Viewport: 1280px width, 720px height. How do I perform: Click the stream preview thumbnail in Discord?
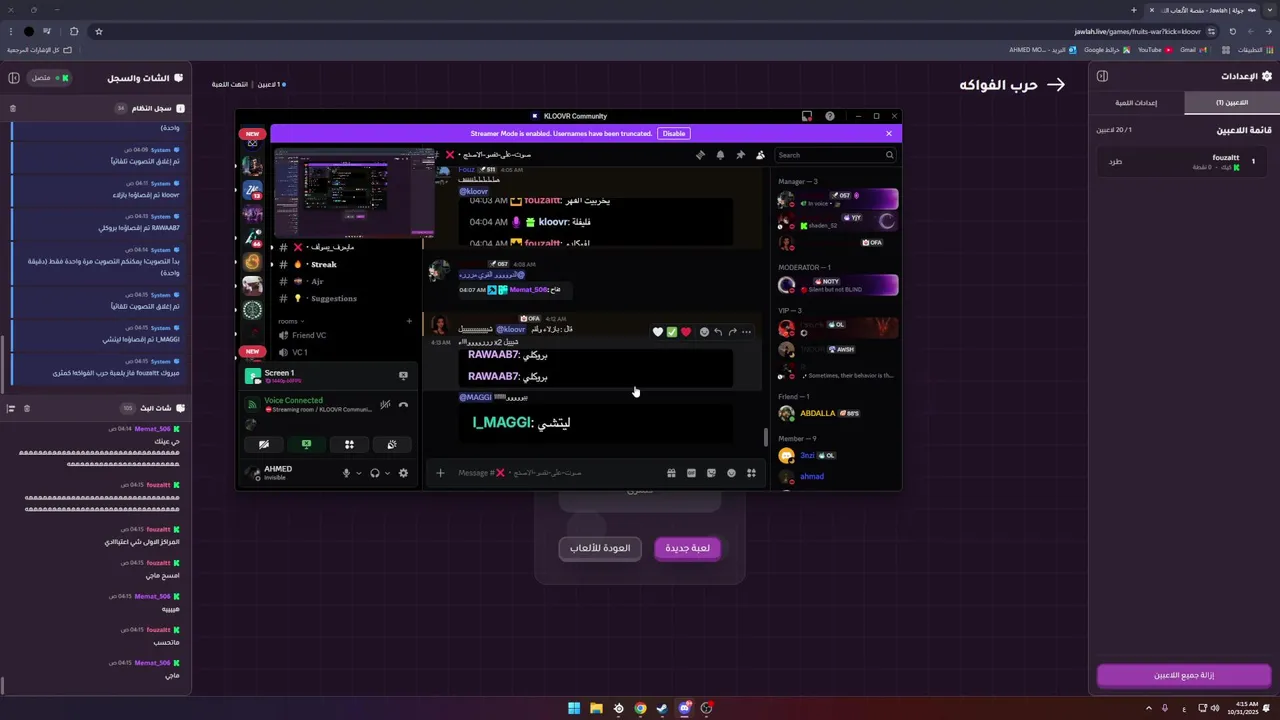tap(355, 194)
